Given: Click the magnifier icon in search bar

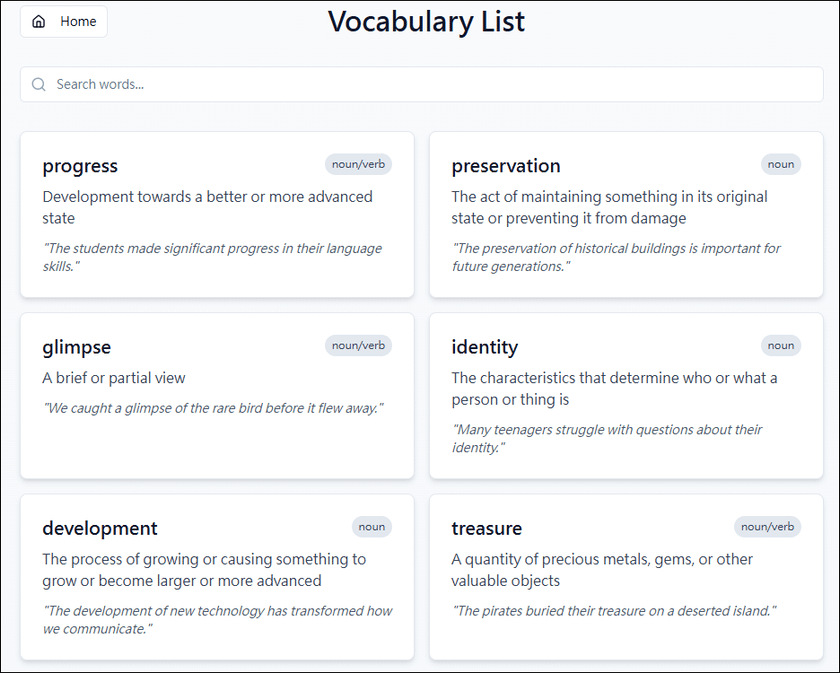Looking at the screenshot, I should pos(39,84).
